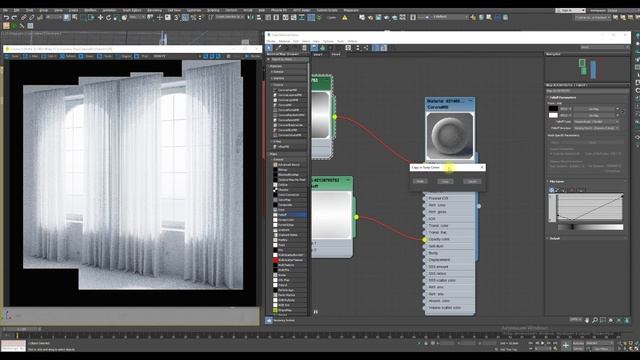
Task: Open the Graph Editors menu
Action: (132, 10)
